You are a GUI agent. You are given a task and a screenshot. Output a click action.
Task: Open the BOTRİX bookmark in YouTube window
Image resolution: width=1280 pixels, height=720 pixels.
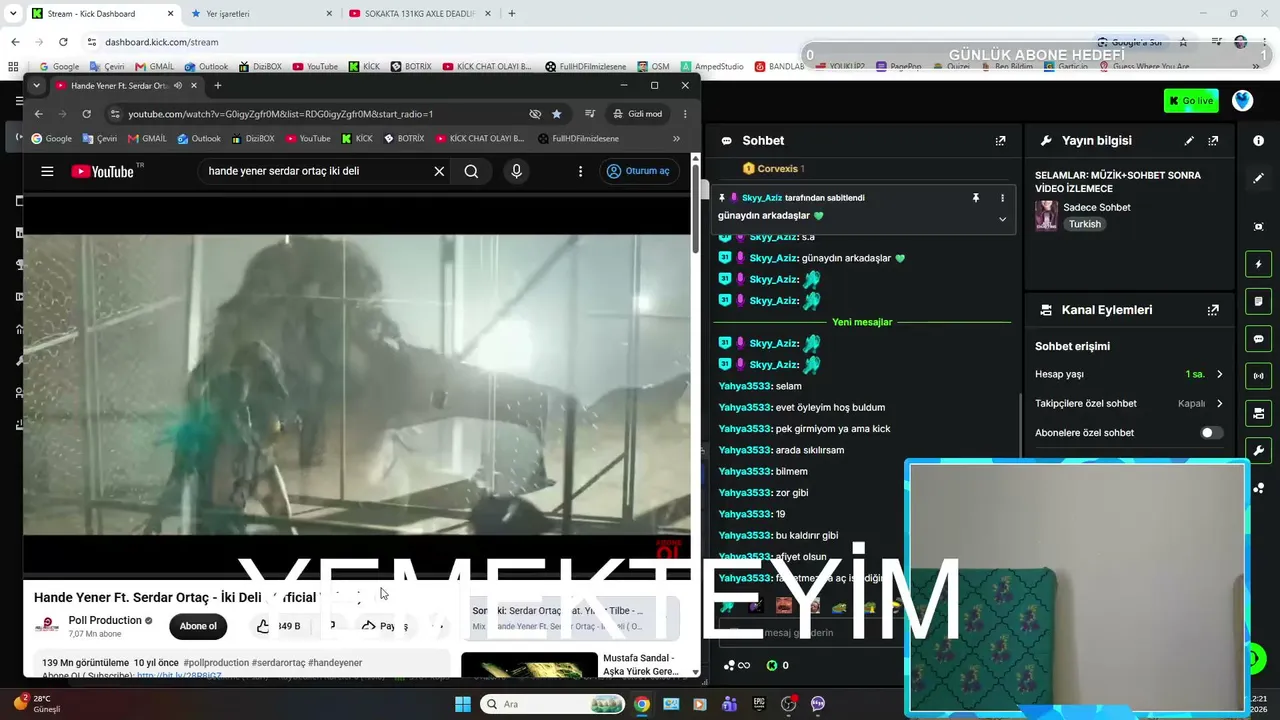click(x=403, y=139)
